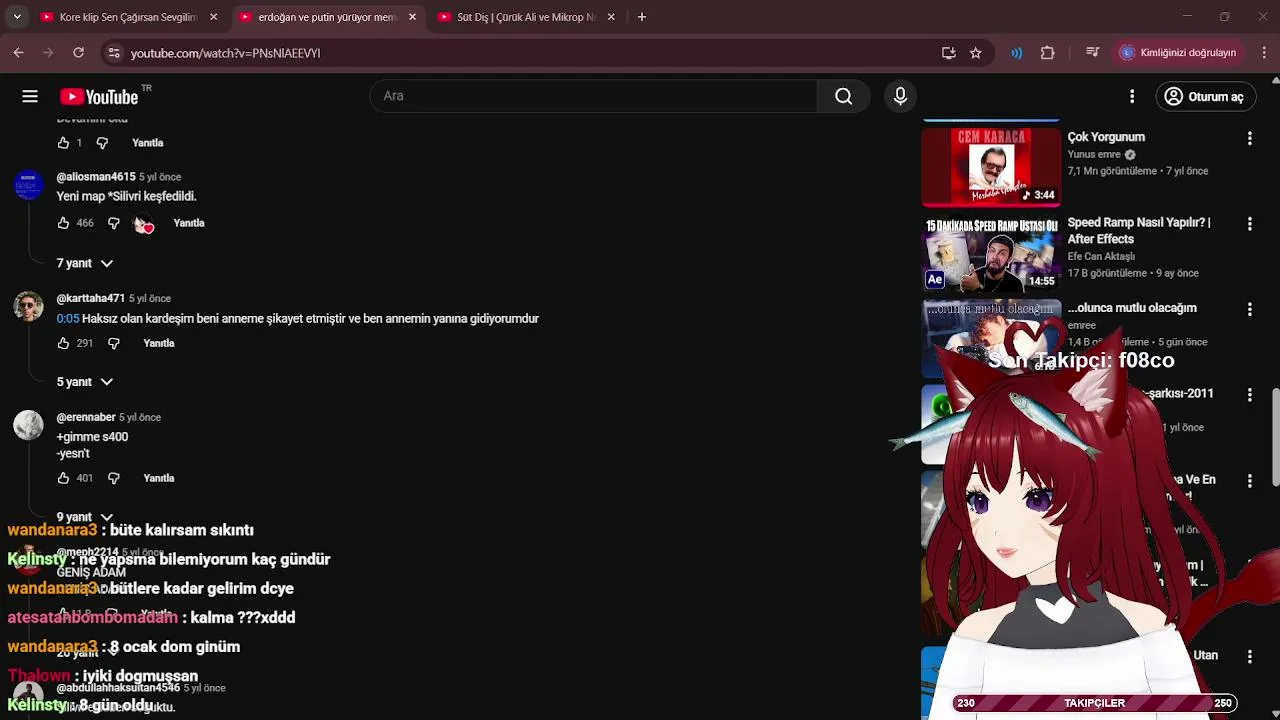Close the erdoğan ve putin tab
Screen dimensions: 1280x720
point(412,17)
